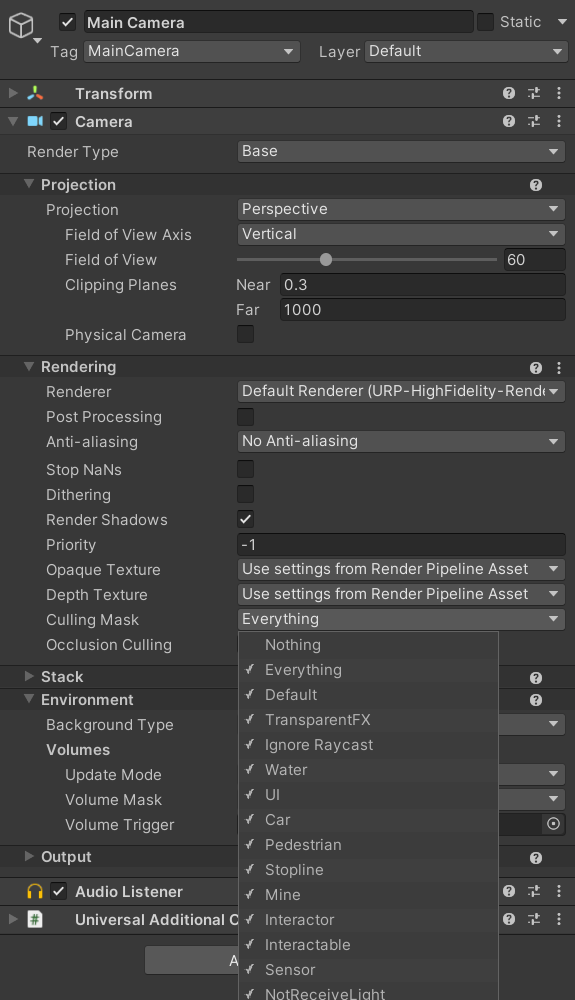Click the Far clipping plane field

(422, 310)
